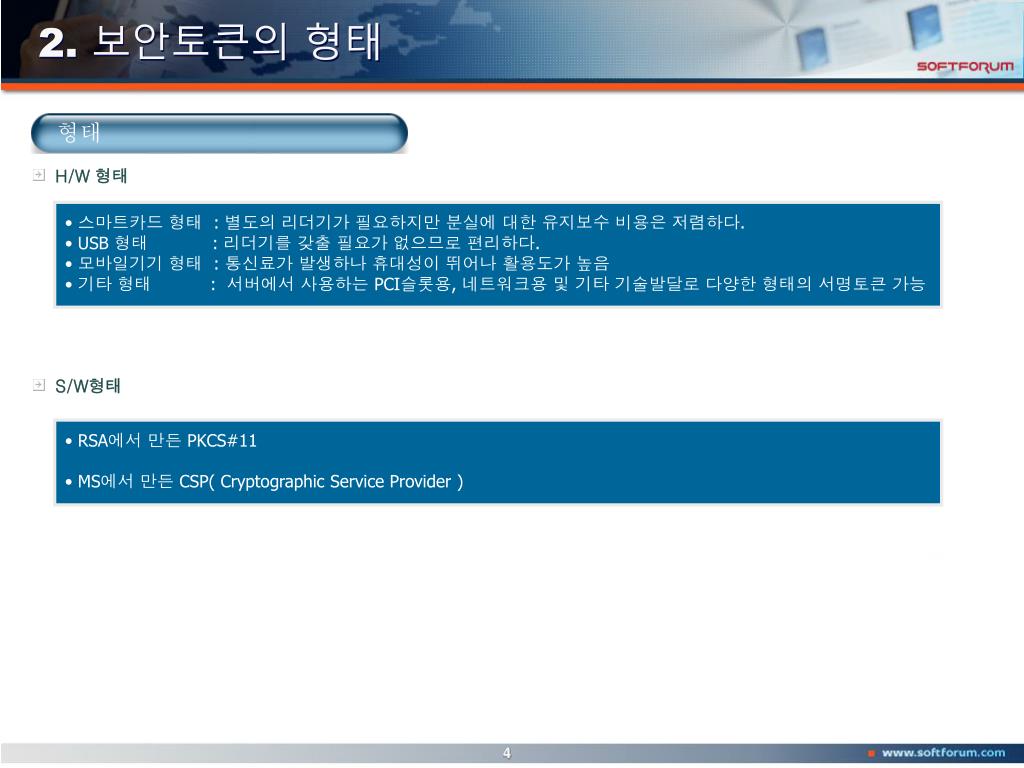The height and width of the screenshot is (768, 1024).
Task: Select the slide title 보안토큰의 형태
Action: [x=210, y=42]
